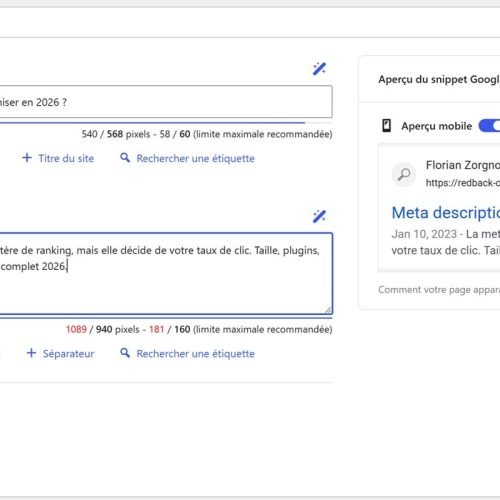Click the round search icon in Google snippet
Image resolution: width=500 pixels, height=500 pixels.
pyautogui.click(x=404, y=175)
